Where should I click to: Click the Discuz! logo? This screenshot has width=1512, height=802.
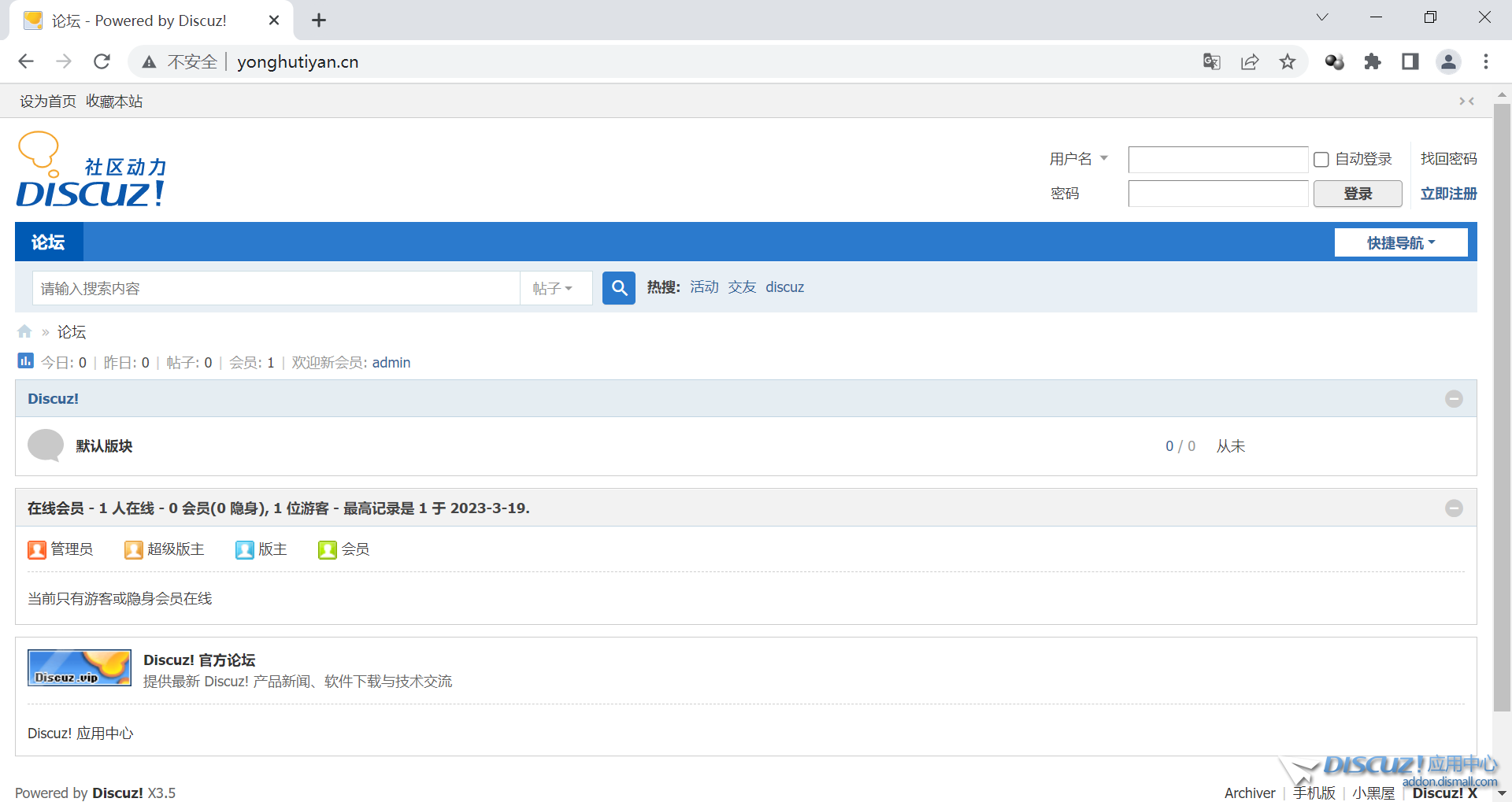pos(91,171)
